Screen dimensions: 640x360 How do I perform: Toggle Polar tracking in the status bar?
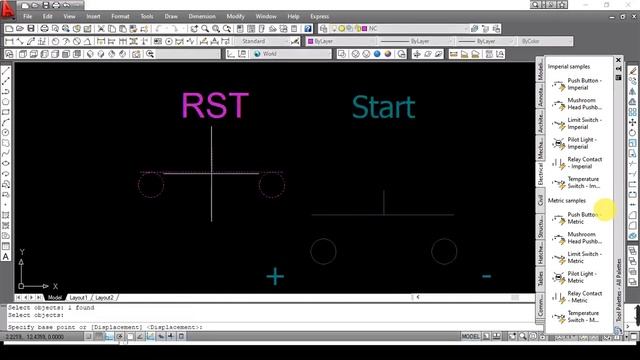[x=120, y=336]
